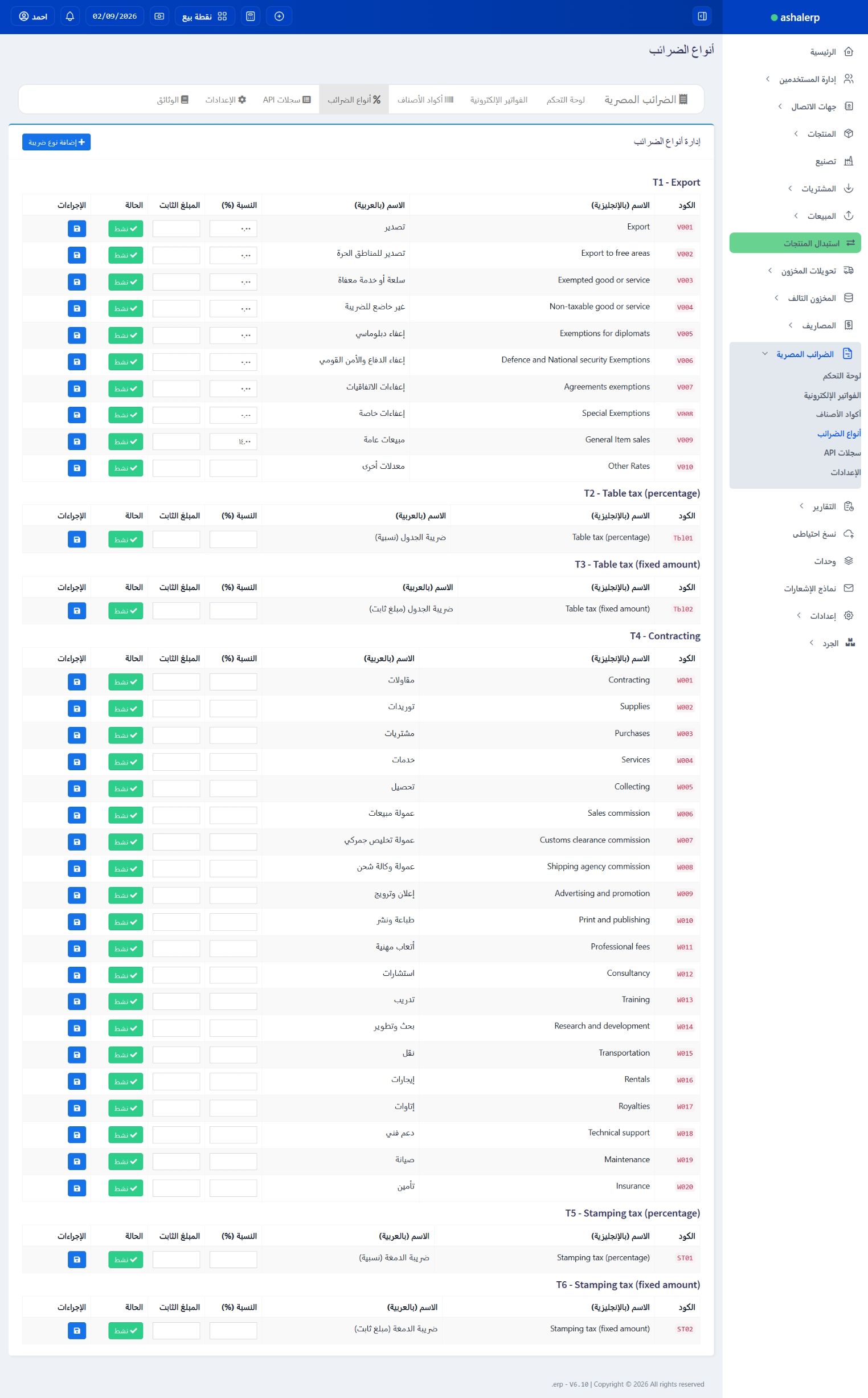Expand إدارة المستخدمين sidebar menu
Image resolution: width=868 pixels, height=1398 pixels.
[807, 79]
